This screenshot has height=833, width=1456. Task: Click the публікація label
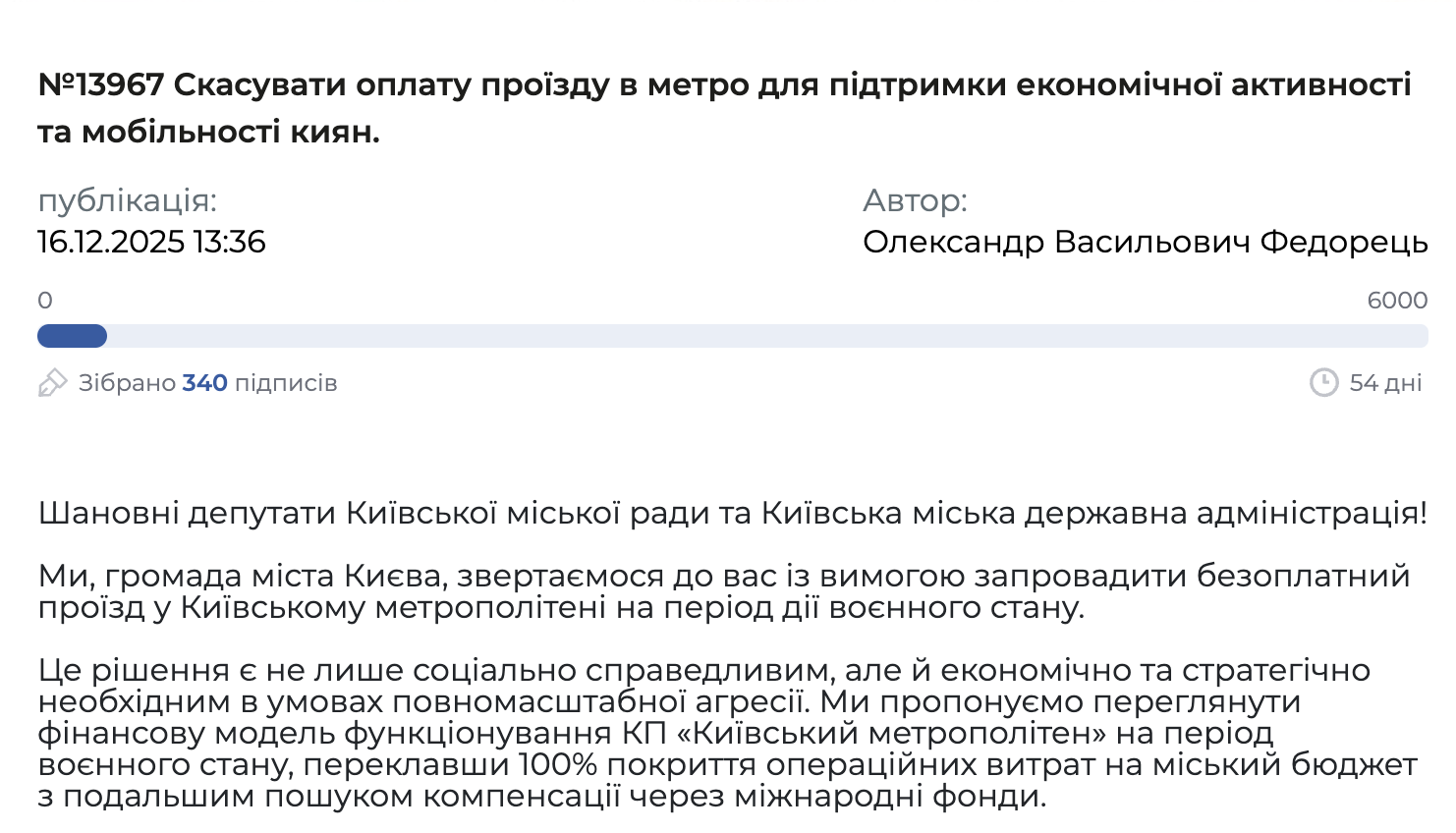[127, 200]
